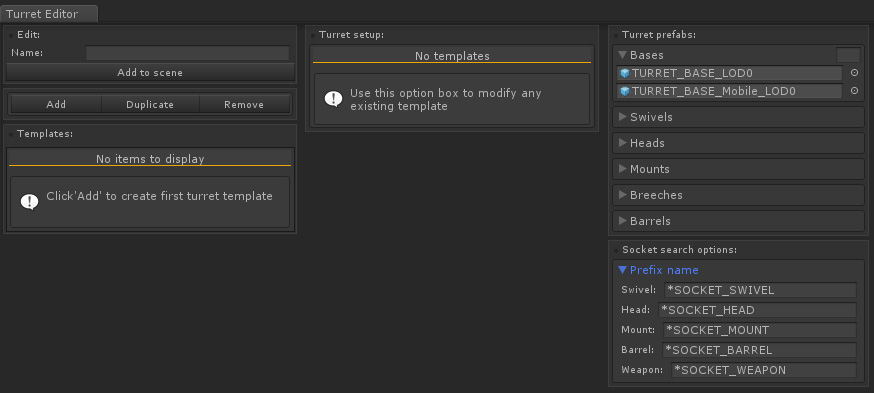Click the 'Turret prefabs:' section label
This screenshot has width=874, height=393.
tap(659, 35)
